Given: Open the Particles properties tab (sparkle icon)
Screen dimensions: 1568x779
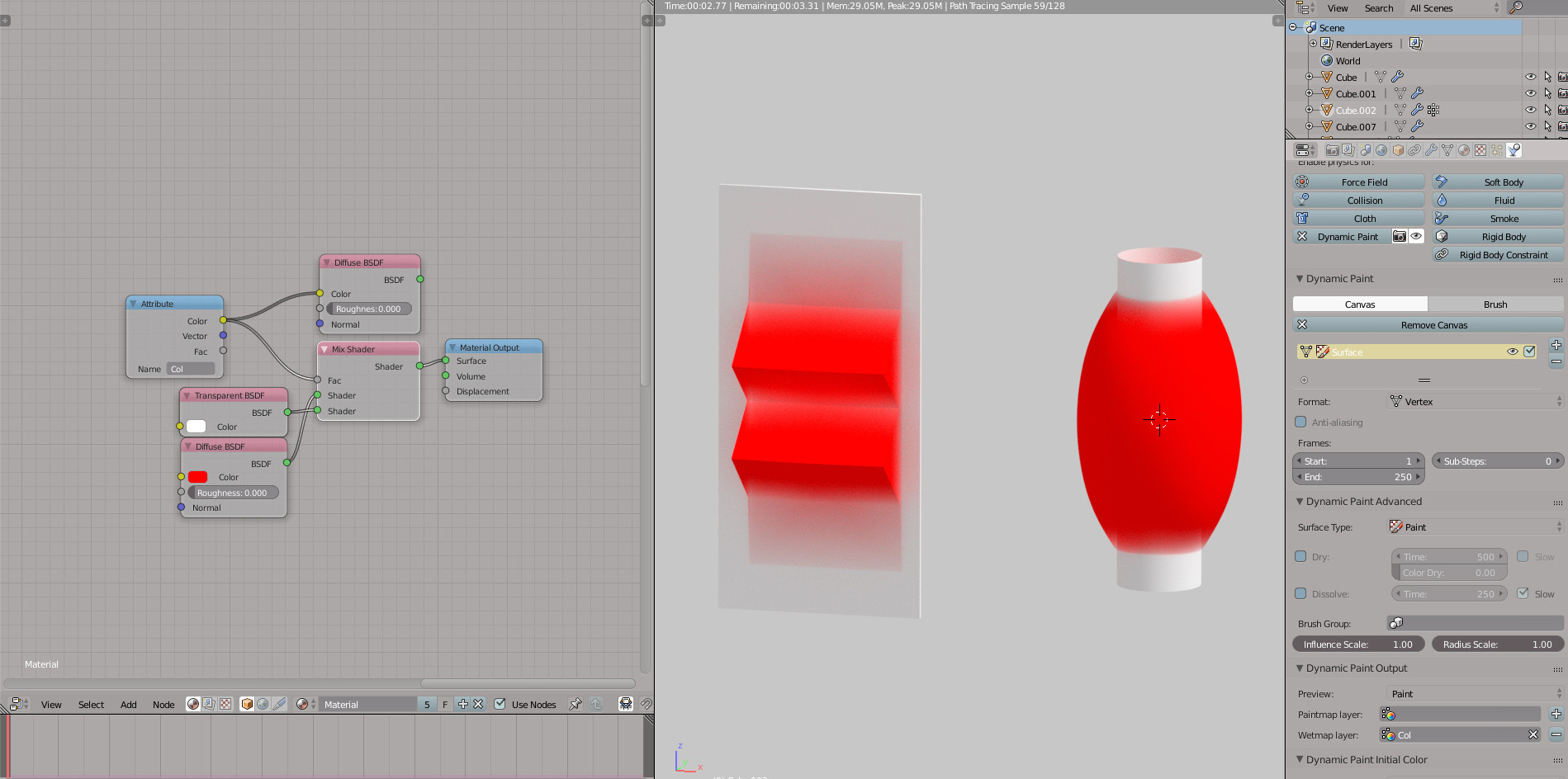Looking at the screenshot, I should tap(1497, 150).
